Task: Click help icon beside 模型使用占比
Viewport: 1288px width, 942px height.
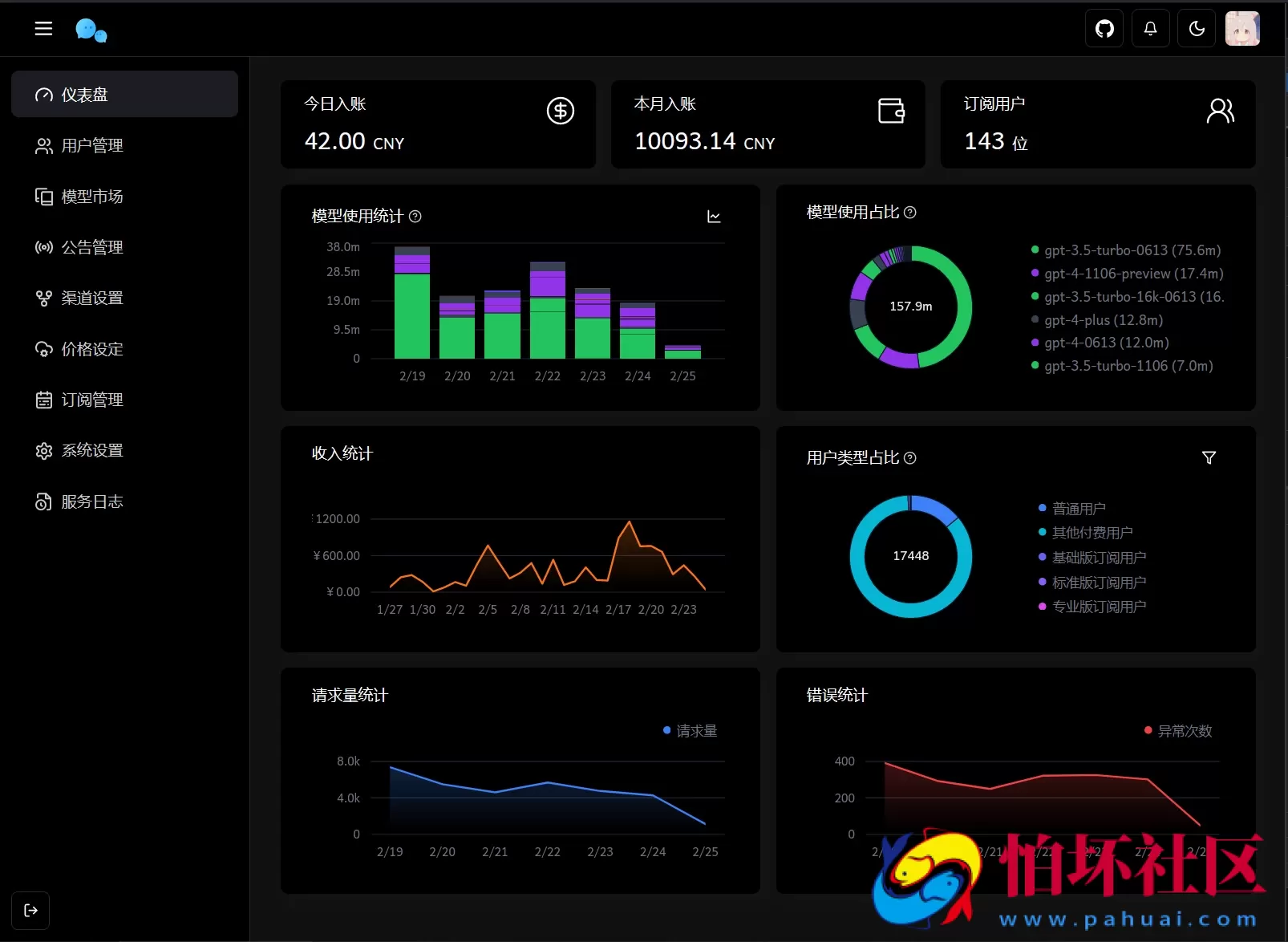Action: (910, 213)
